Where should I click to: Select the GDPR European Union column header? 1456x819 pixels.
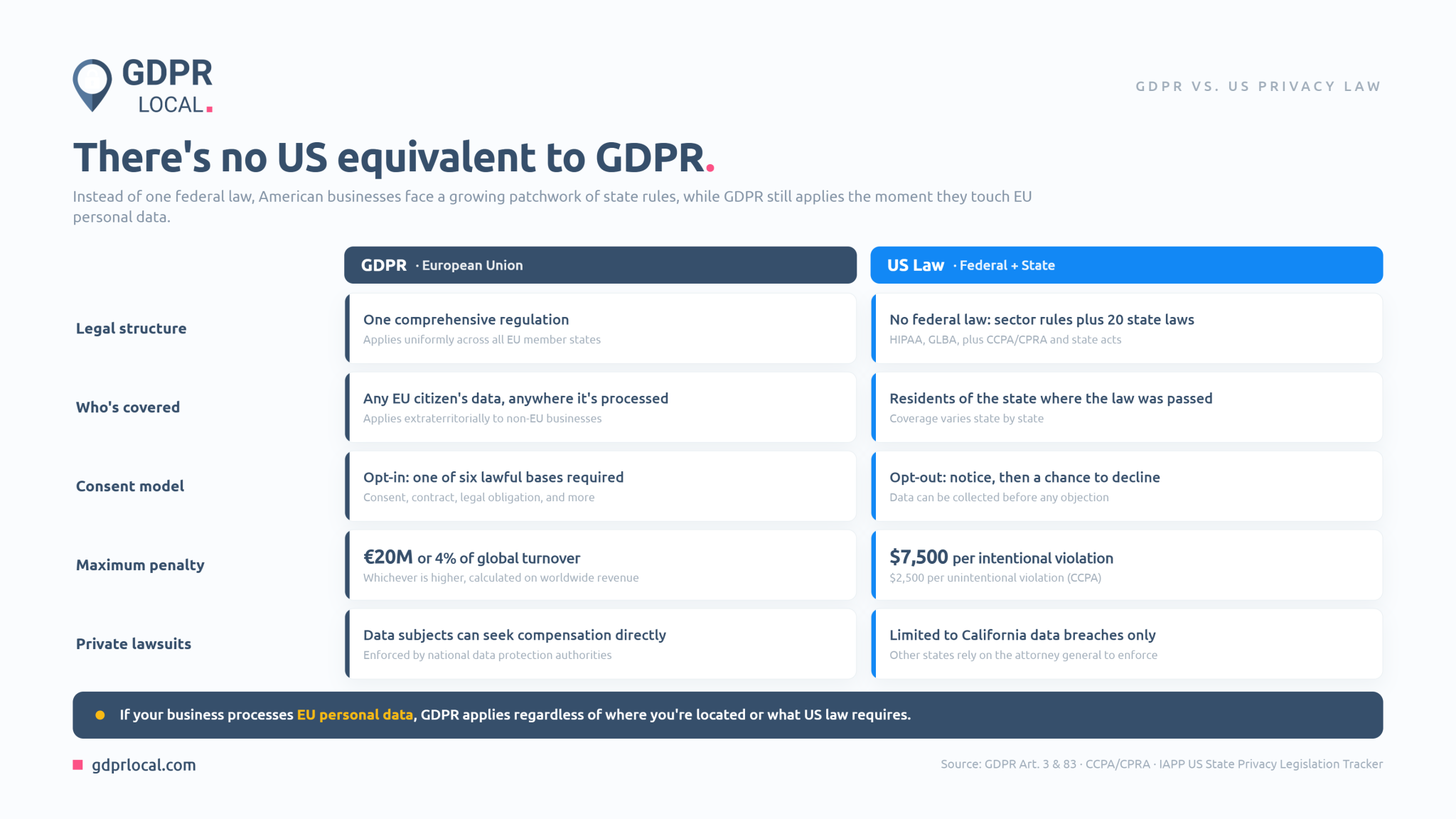pos(600,265)
